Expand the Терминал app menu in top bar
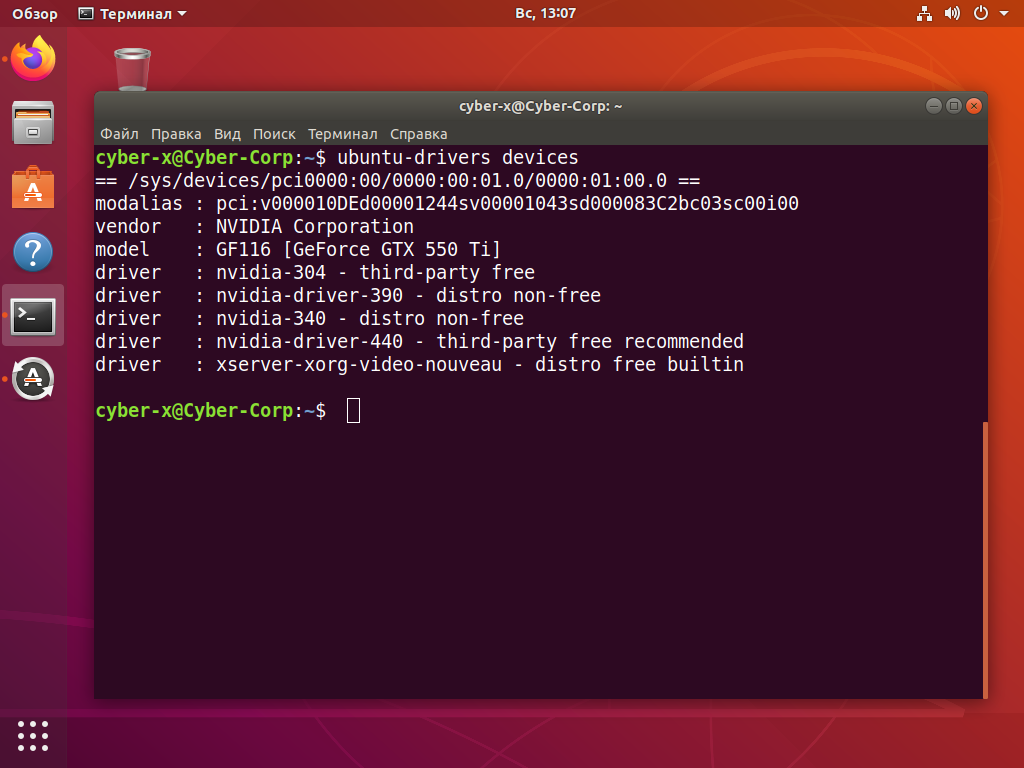 click(x=132, y=14)
